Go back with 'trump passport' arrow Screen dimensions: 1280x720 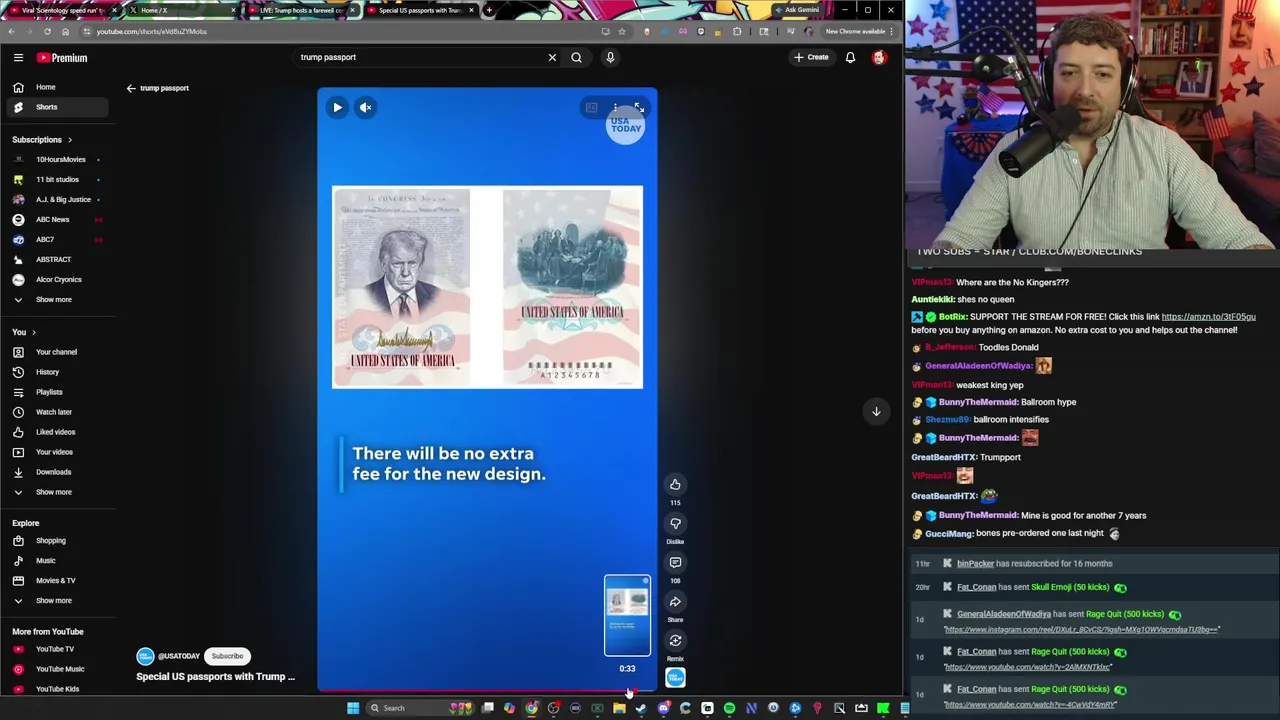point(131,88)
